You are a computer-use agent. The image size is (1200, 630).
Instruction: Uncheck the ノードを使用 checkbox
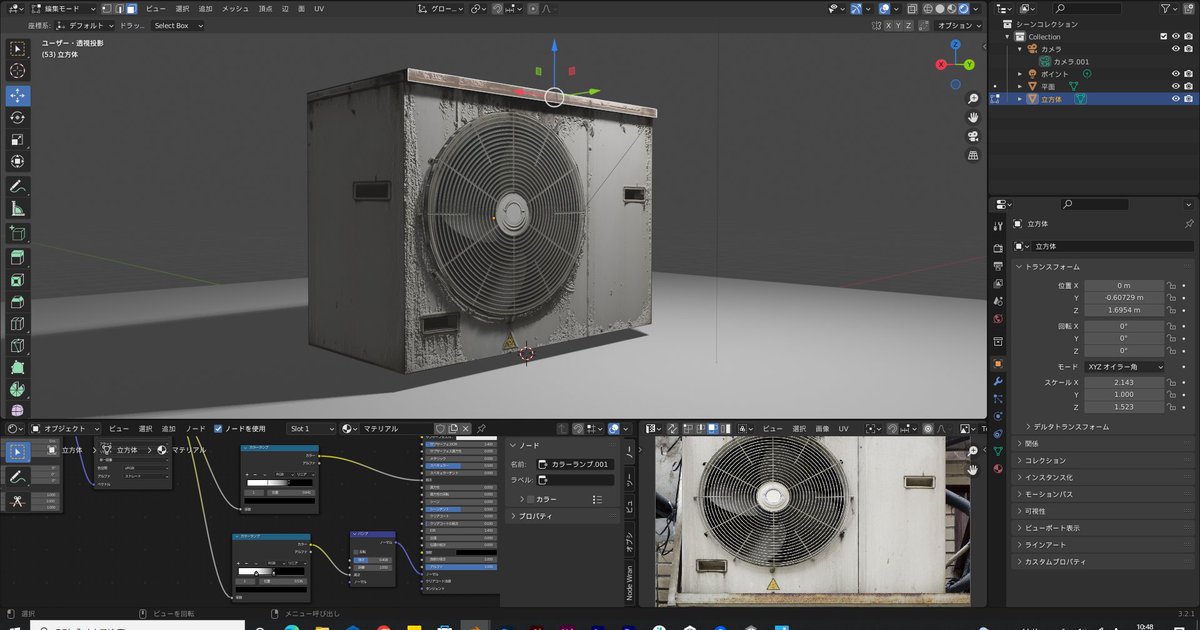click(218, 429)
